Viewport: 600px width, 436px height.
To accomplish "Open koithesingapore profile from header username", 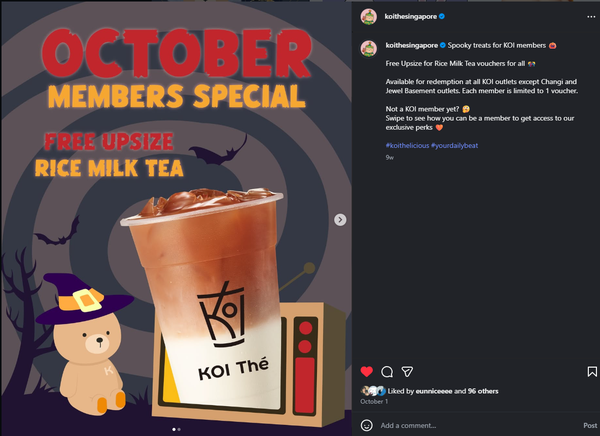I will (x=411, y=16).
